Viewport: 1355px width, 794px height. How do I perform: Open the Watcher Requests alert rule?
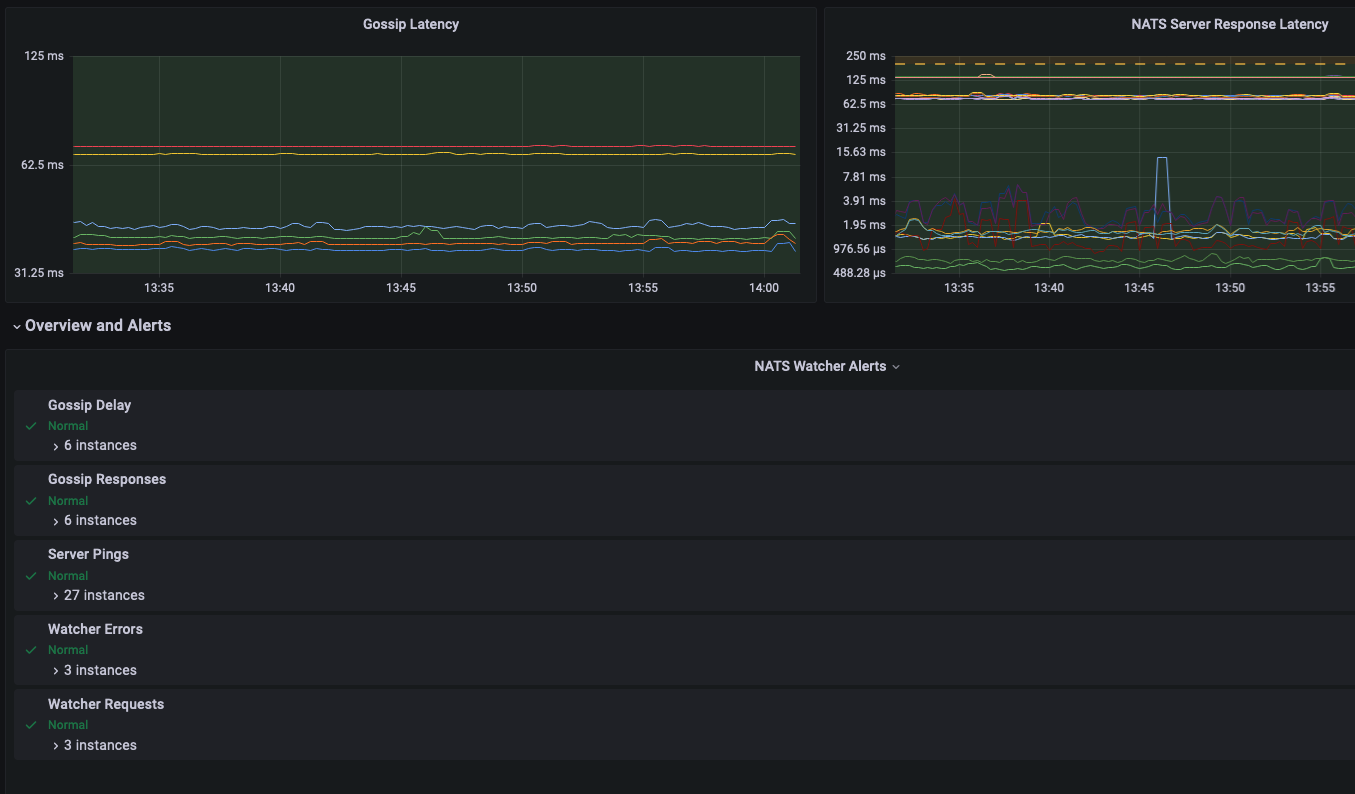click(106, 704)
